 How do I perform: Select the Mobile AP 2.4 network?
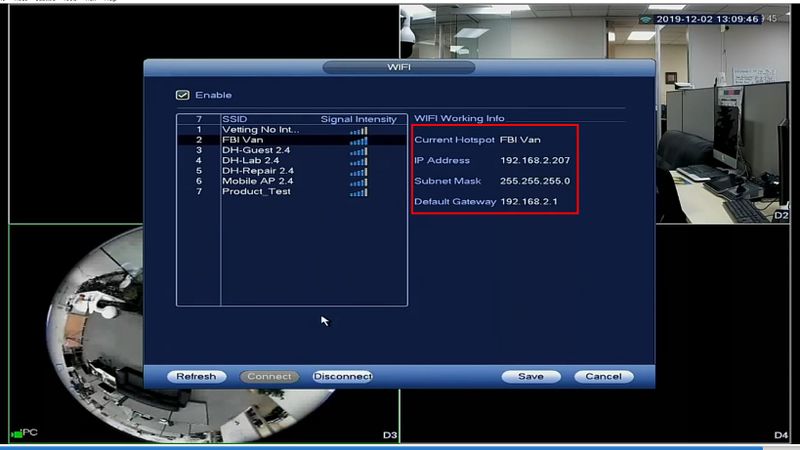pyautogui.click(x=292, y=181)
